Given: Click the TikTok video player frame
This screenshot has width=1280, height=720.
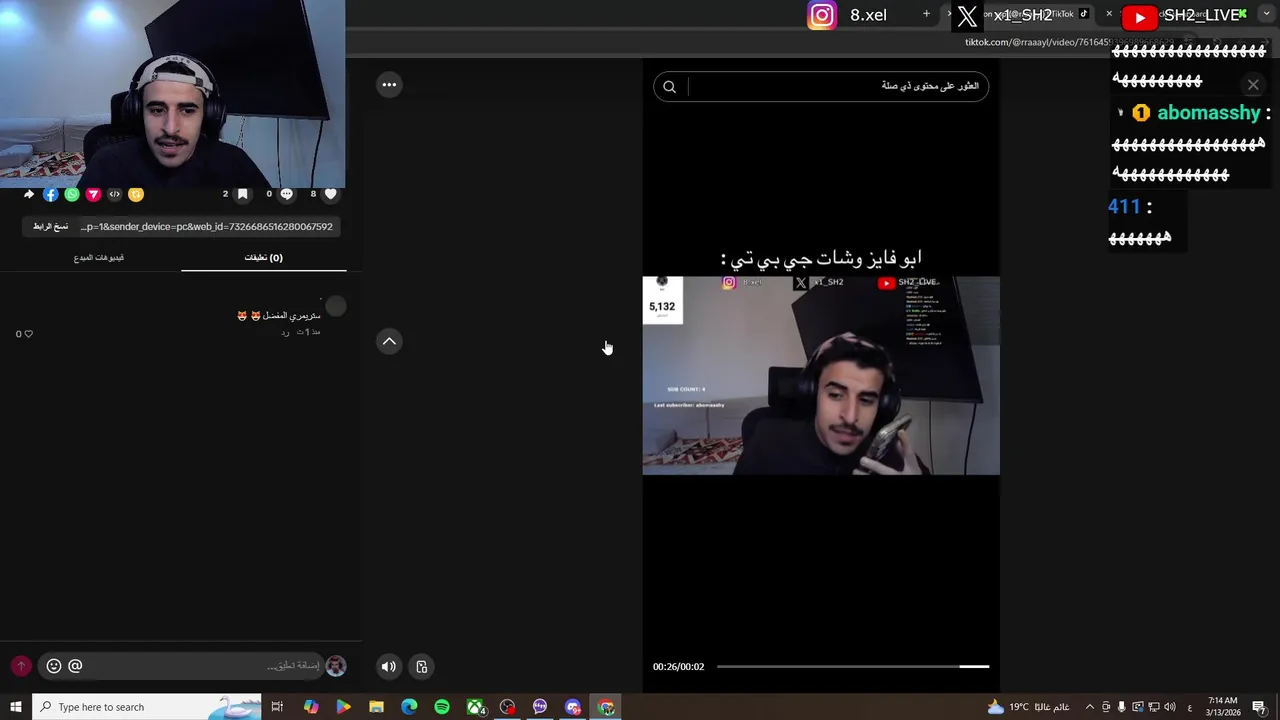Looking at the screenshot, I should tap(821, 375).
